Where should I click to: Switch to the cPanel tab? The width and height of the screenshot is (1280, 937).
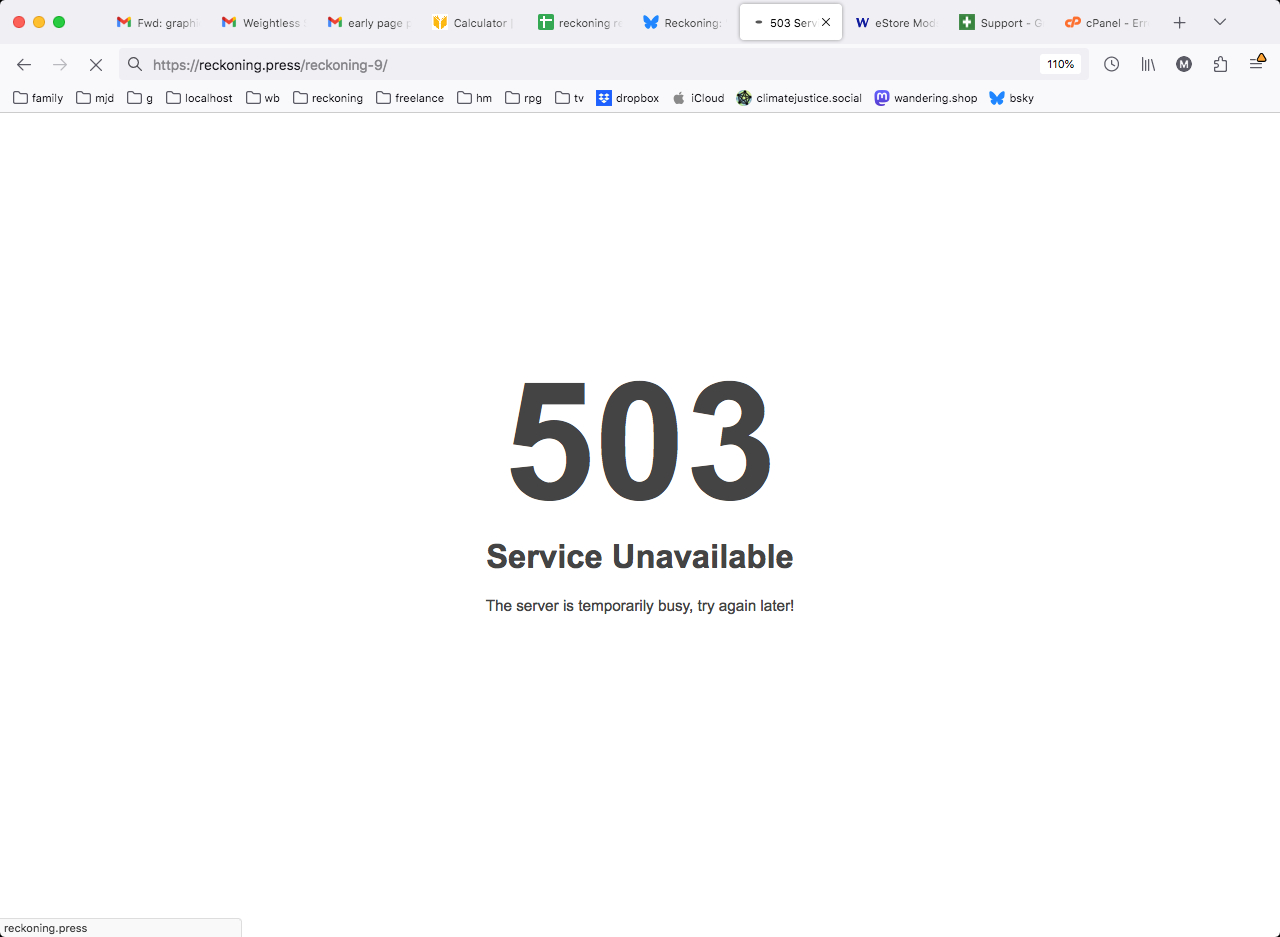1104,22
